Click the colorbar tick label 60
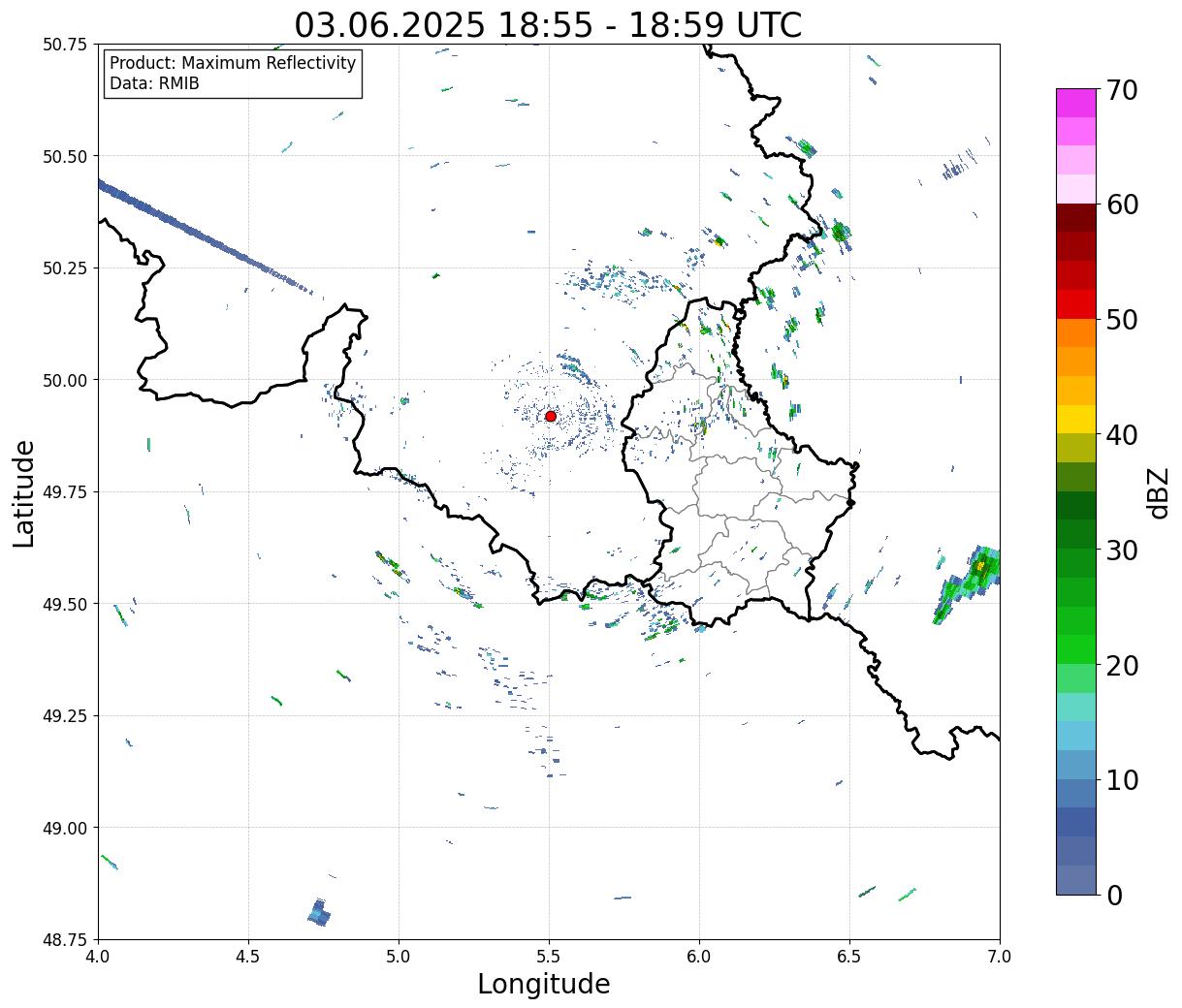The width and height of the screenshot is (1182, 1008). coord(1122,205)
